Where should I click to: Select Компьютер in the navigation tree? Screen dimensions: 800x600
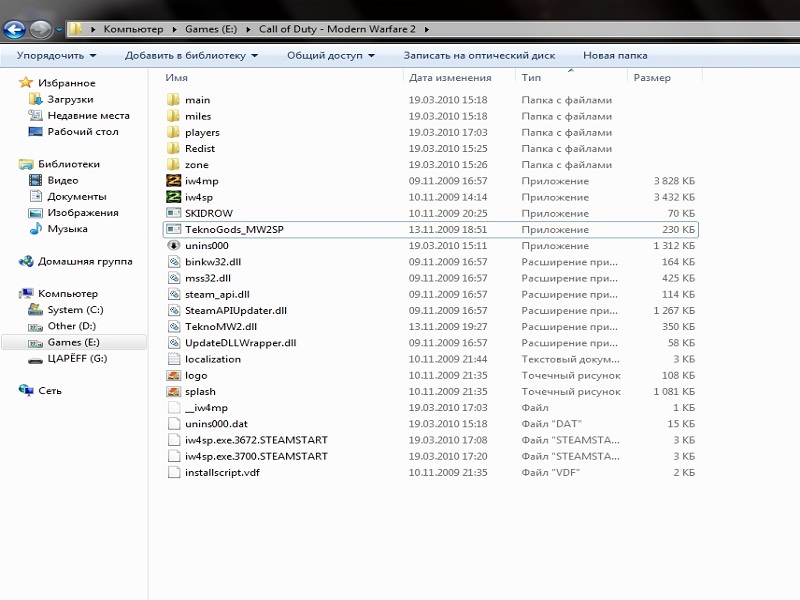(x=68, y=293)
